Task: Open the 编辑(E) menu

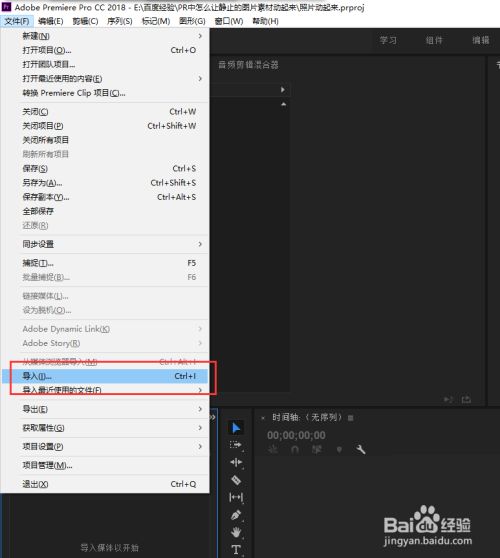Action: coord(51,21)
